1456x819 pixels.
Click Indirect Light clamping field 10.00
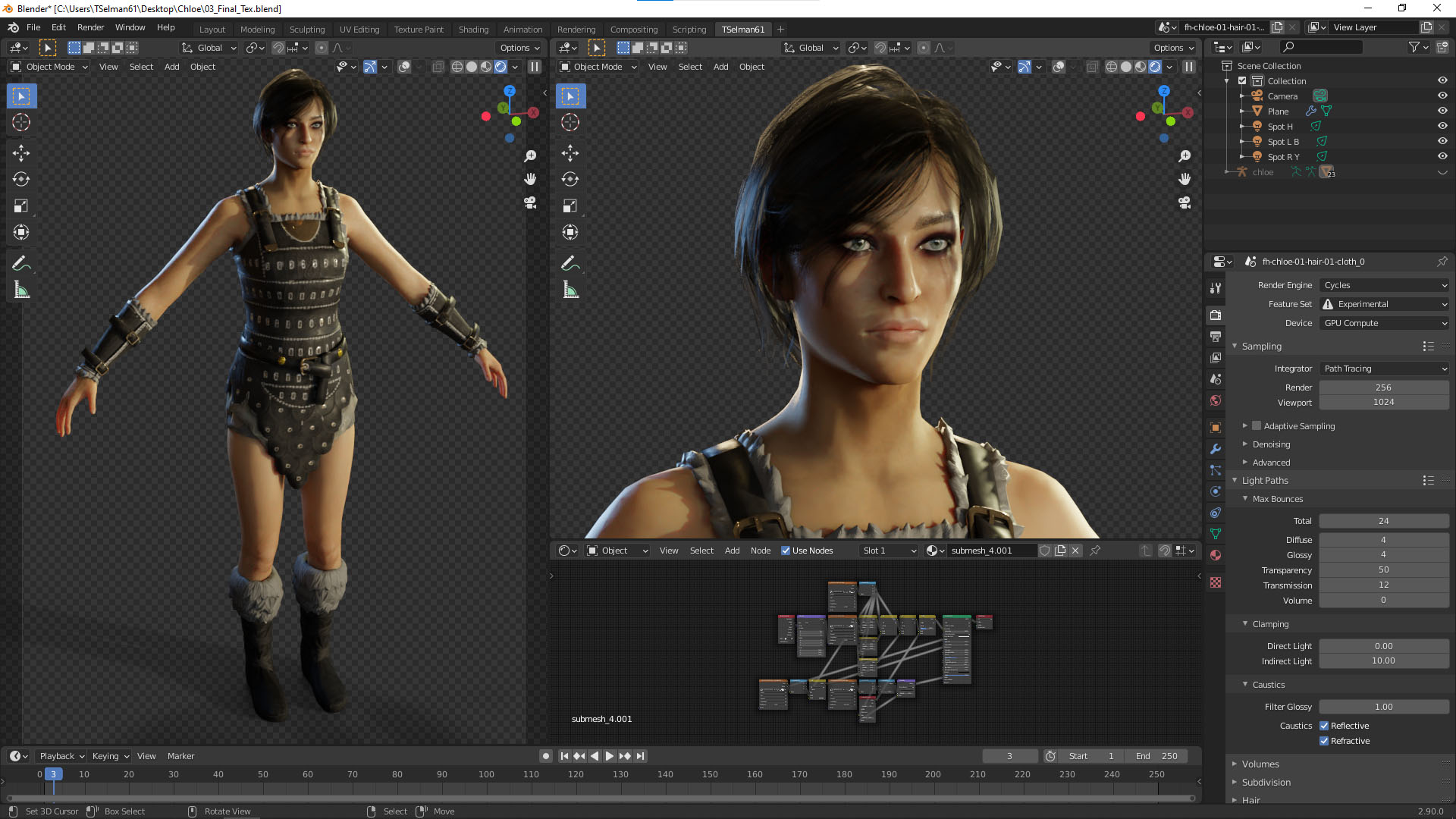(x=1383, y=661)
